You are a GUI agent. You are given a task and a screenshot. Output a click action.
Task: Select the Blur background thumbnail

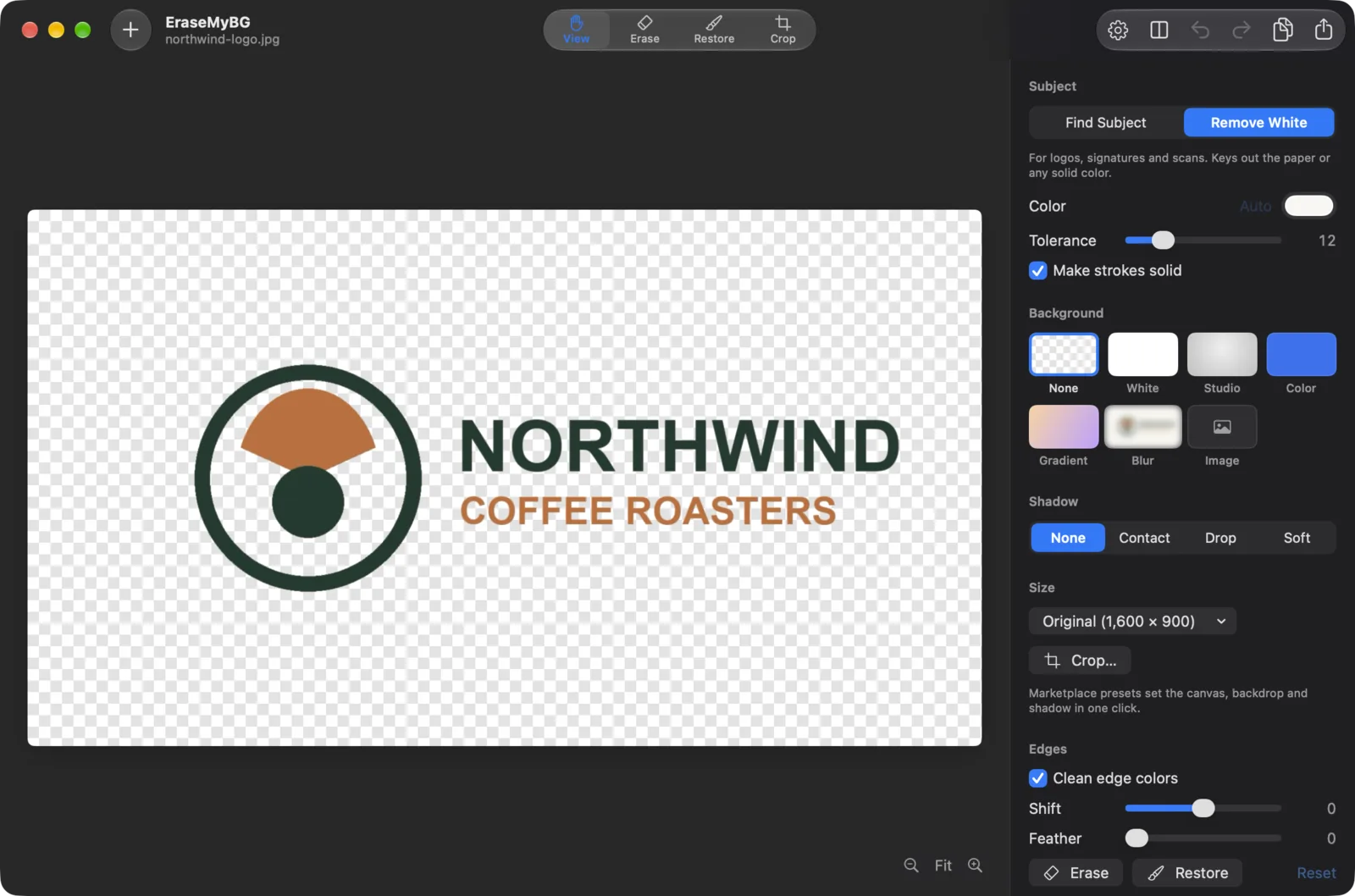point(1142,427)
